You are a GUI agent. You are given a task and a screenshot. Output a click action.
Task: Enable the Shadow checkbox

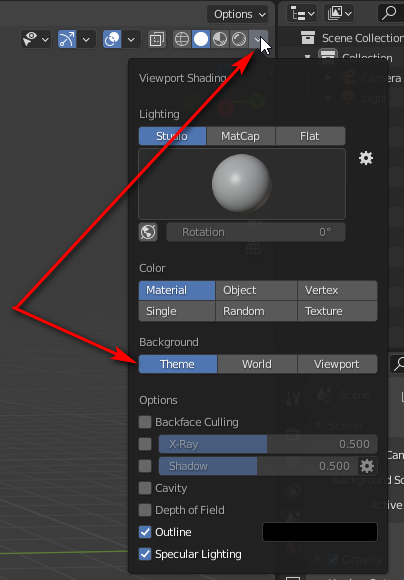[145, 466]
